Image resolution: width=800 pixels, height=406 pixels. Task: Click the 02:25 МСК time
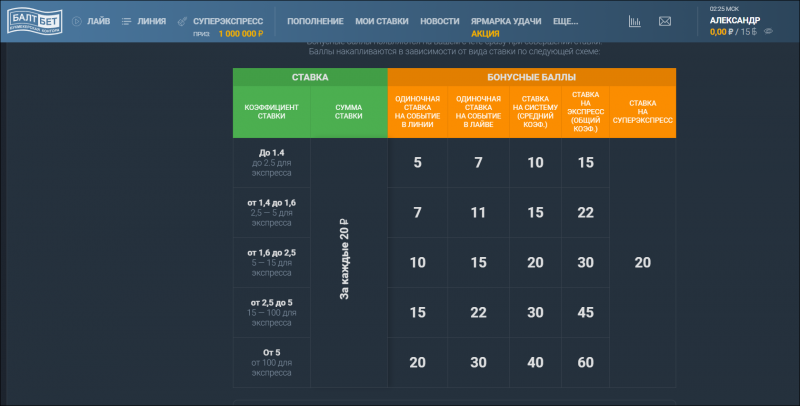click(x=724, y=9)
